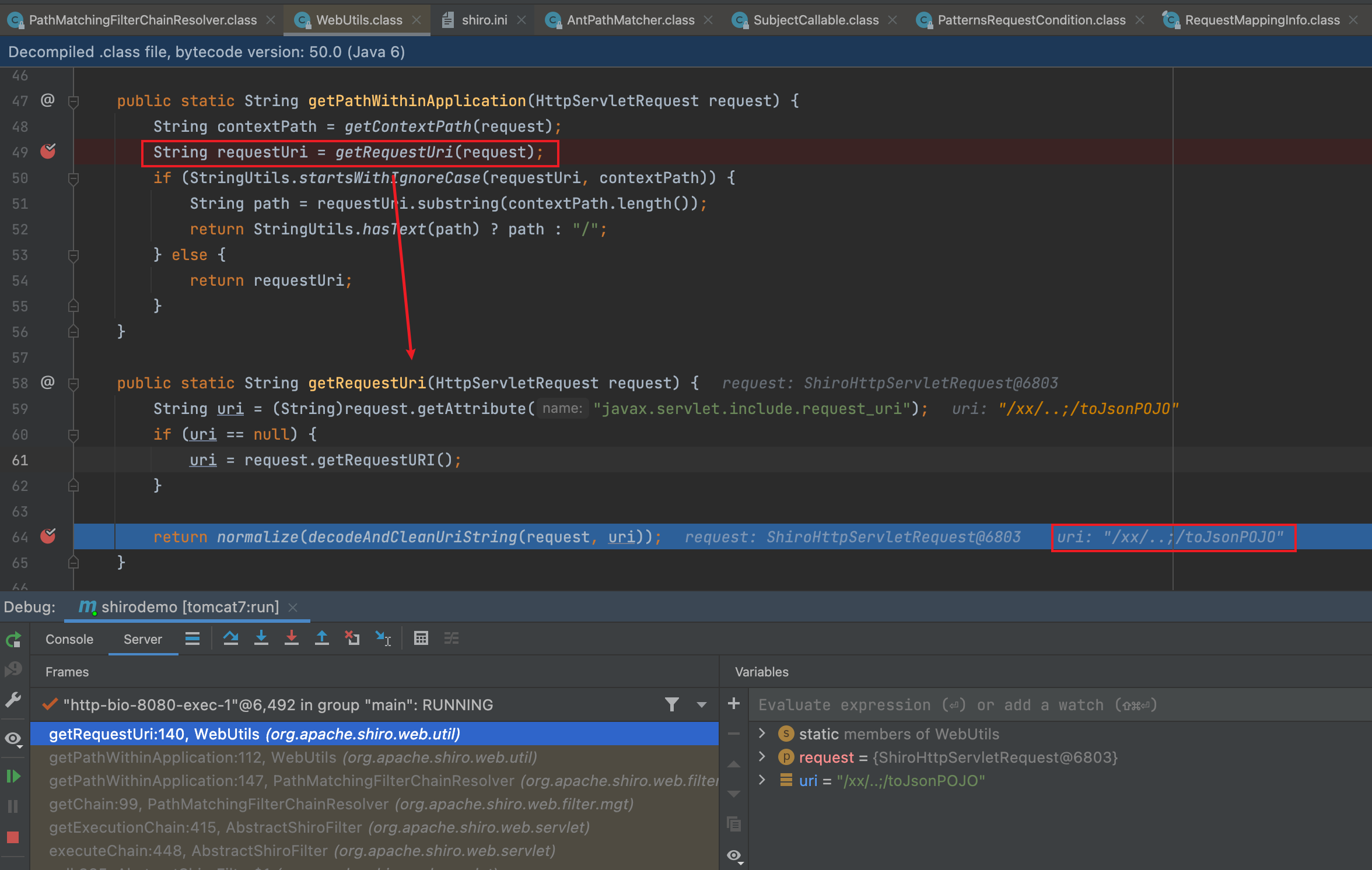Image resolution: width=1372 pixels, height=870 pixels.
Task: Select the getExecutionChain:415, AbstractShiroFilter frame
Action: point(374,827)
